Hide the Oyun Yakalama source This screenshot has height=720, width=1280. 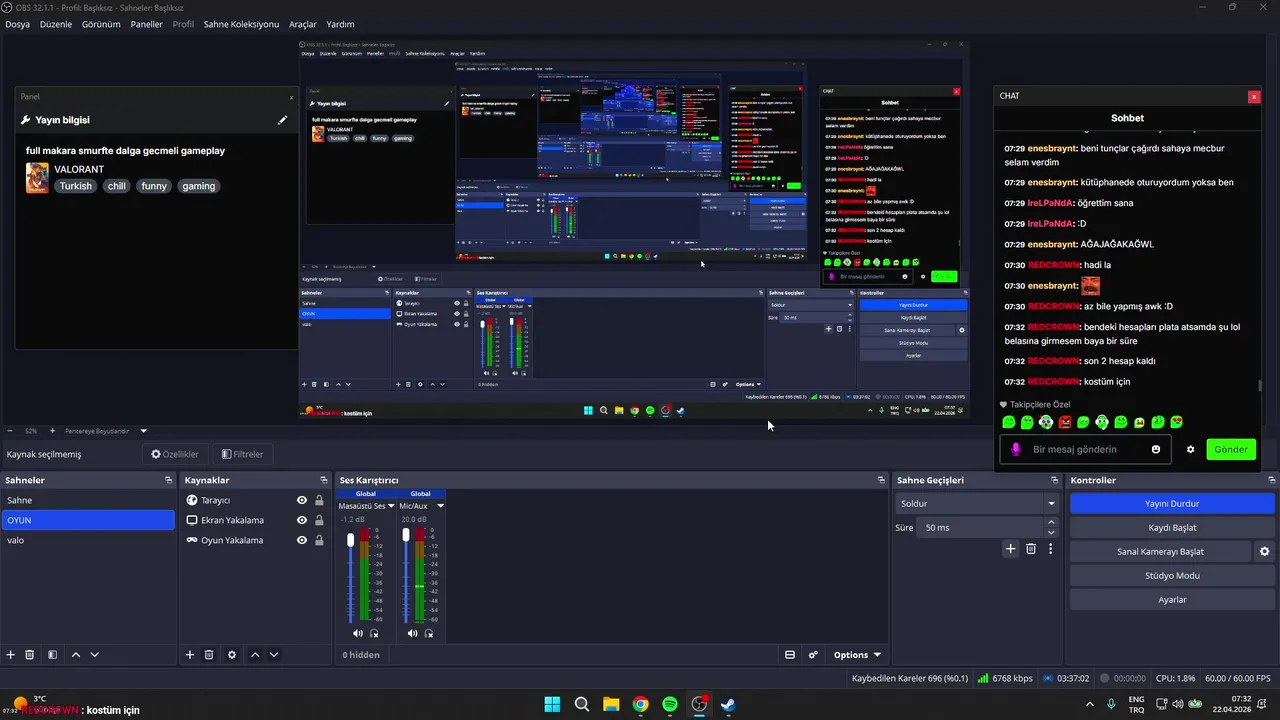(301, 540)
